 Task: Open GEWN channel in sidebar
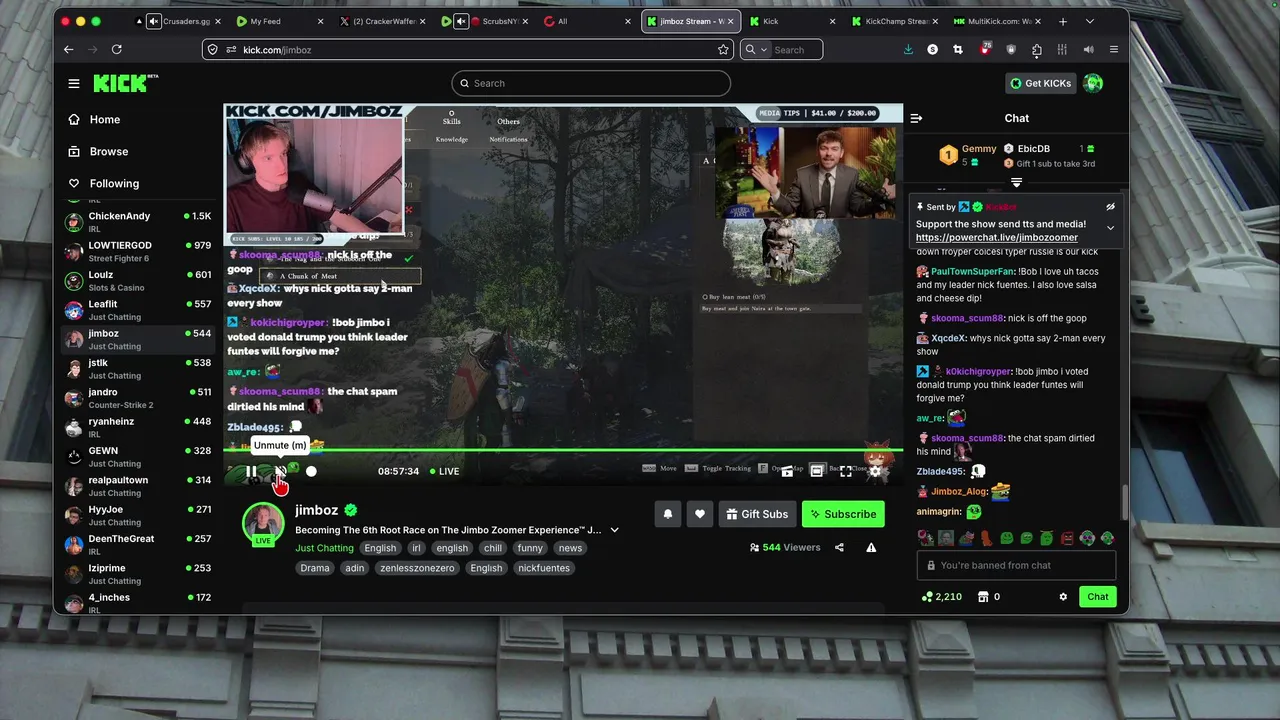point(138,457)
